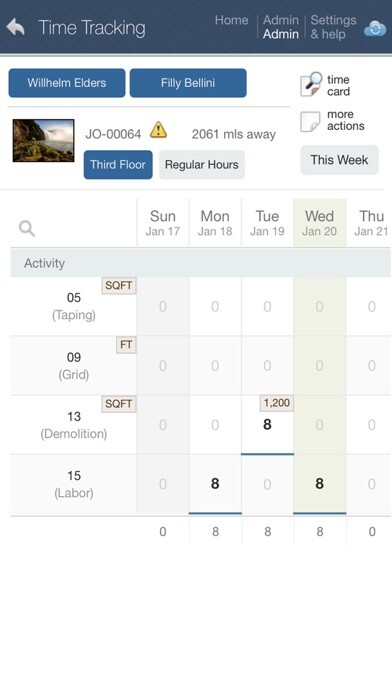Screen dimensions: 392x696
Task: Click the 1,200 quantity tag on Tuesday
Action: point(277,403)
